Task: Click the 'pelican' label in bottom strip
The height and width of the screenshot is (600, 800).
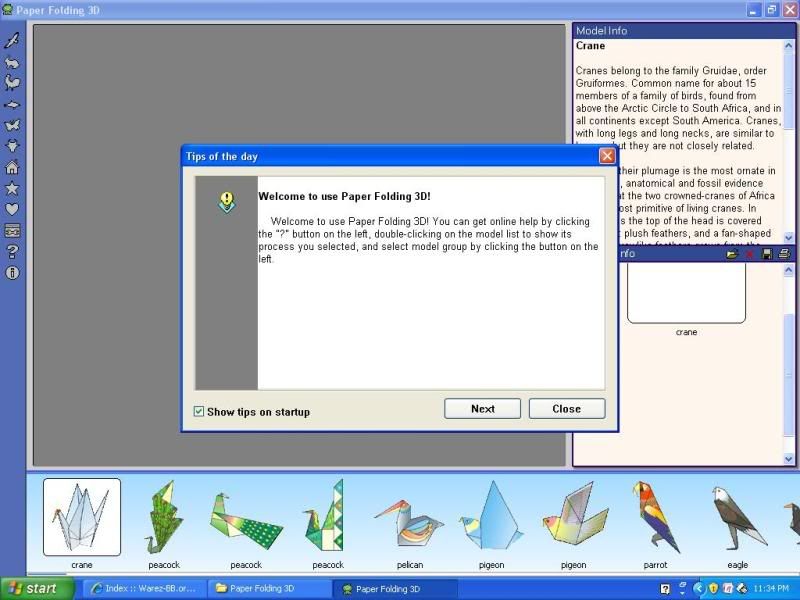Action: tap(410, 565)
